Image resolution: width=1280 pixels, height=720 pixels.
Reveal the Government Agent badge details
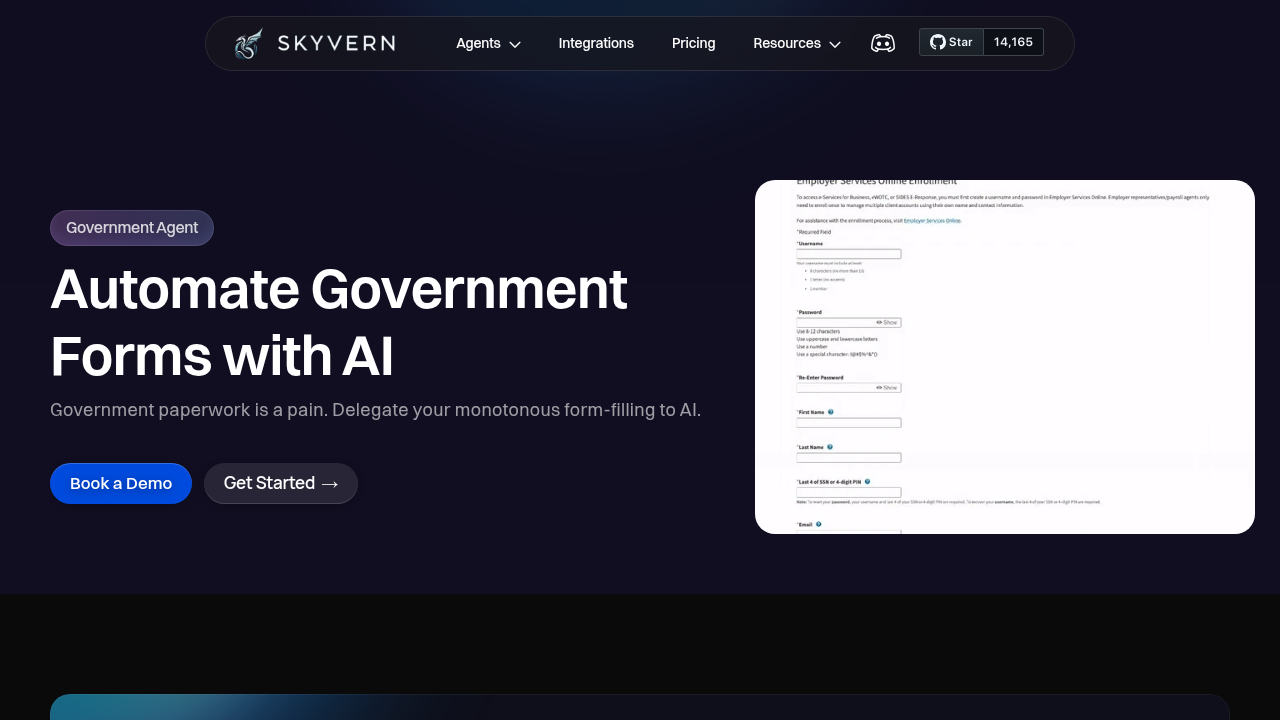point(131,227)
